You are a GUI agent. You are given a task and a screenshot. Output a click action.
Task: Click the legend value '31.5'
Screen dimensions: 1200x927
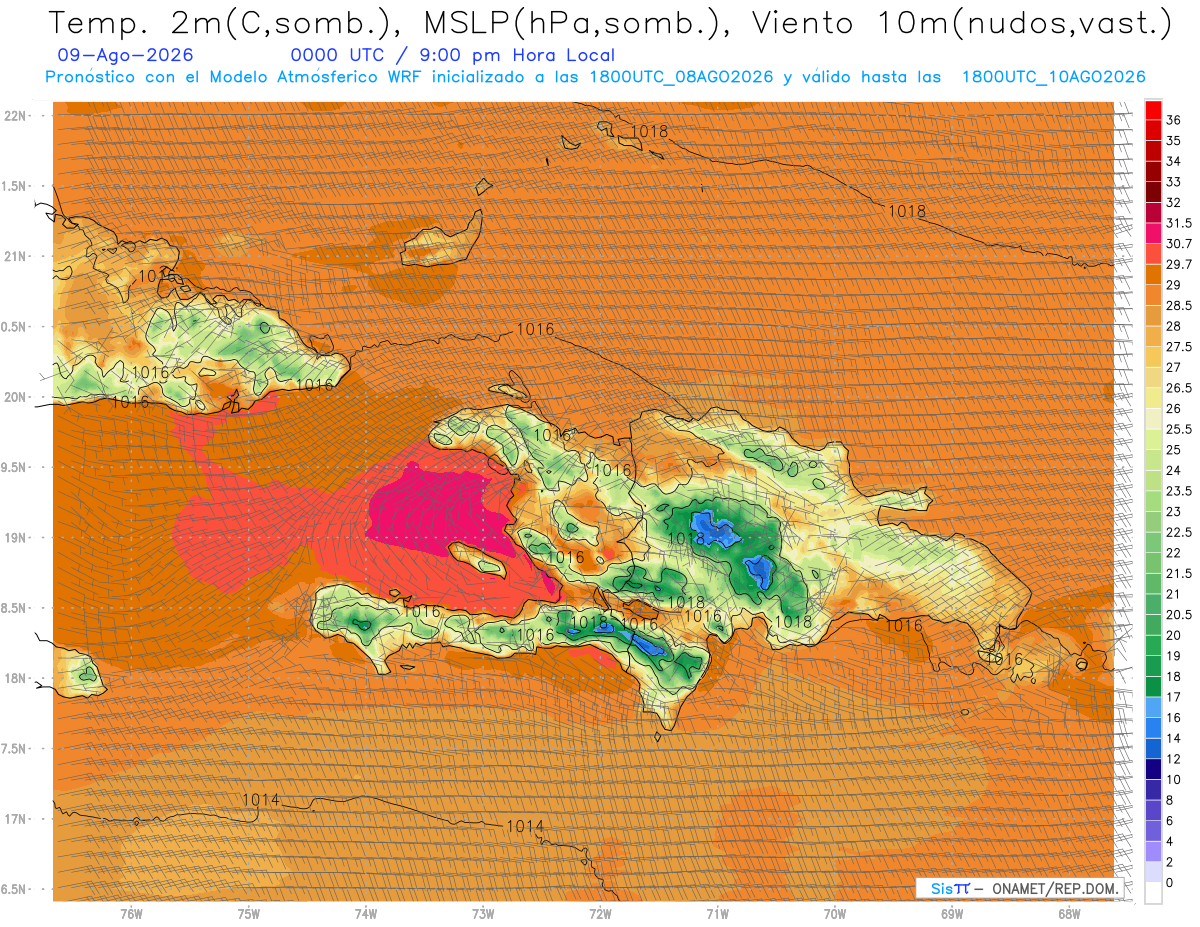click(x=1178, y=223)
